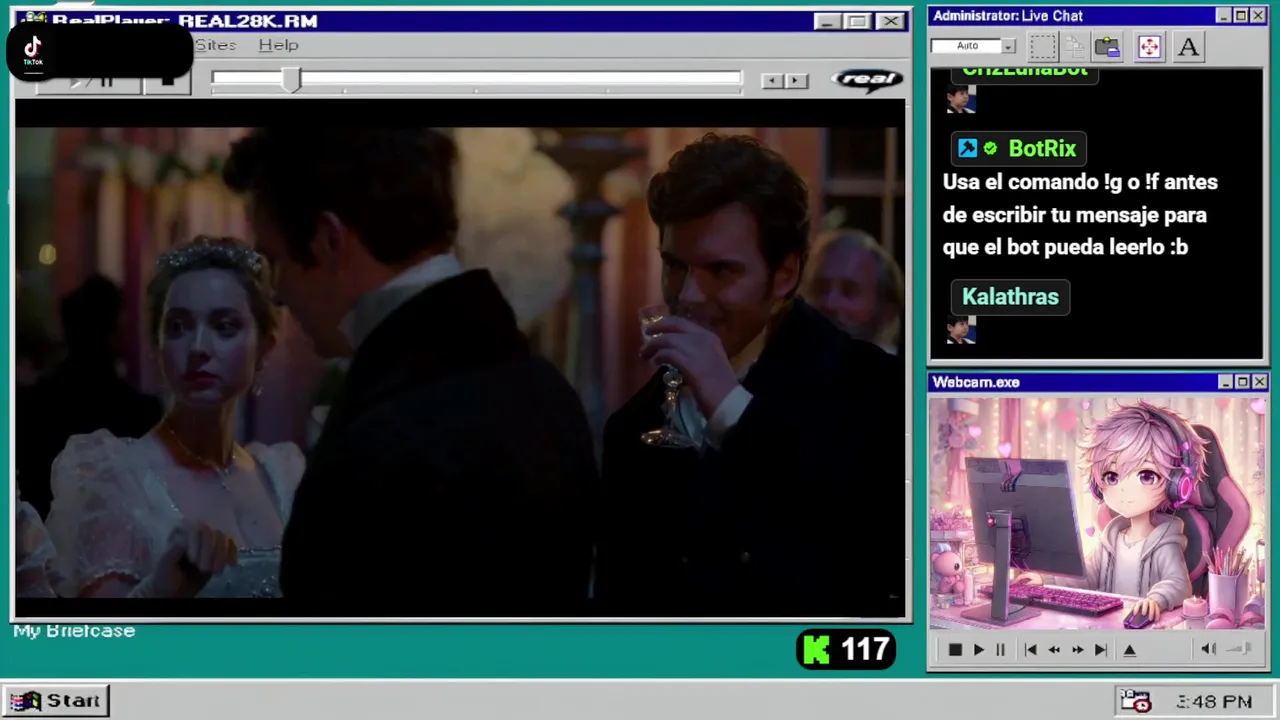This screenshot has width=1280, height=720.
Task: Minimize the Webcam.exe window
Action: pyautogui.click(x=1225, y=382)
